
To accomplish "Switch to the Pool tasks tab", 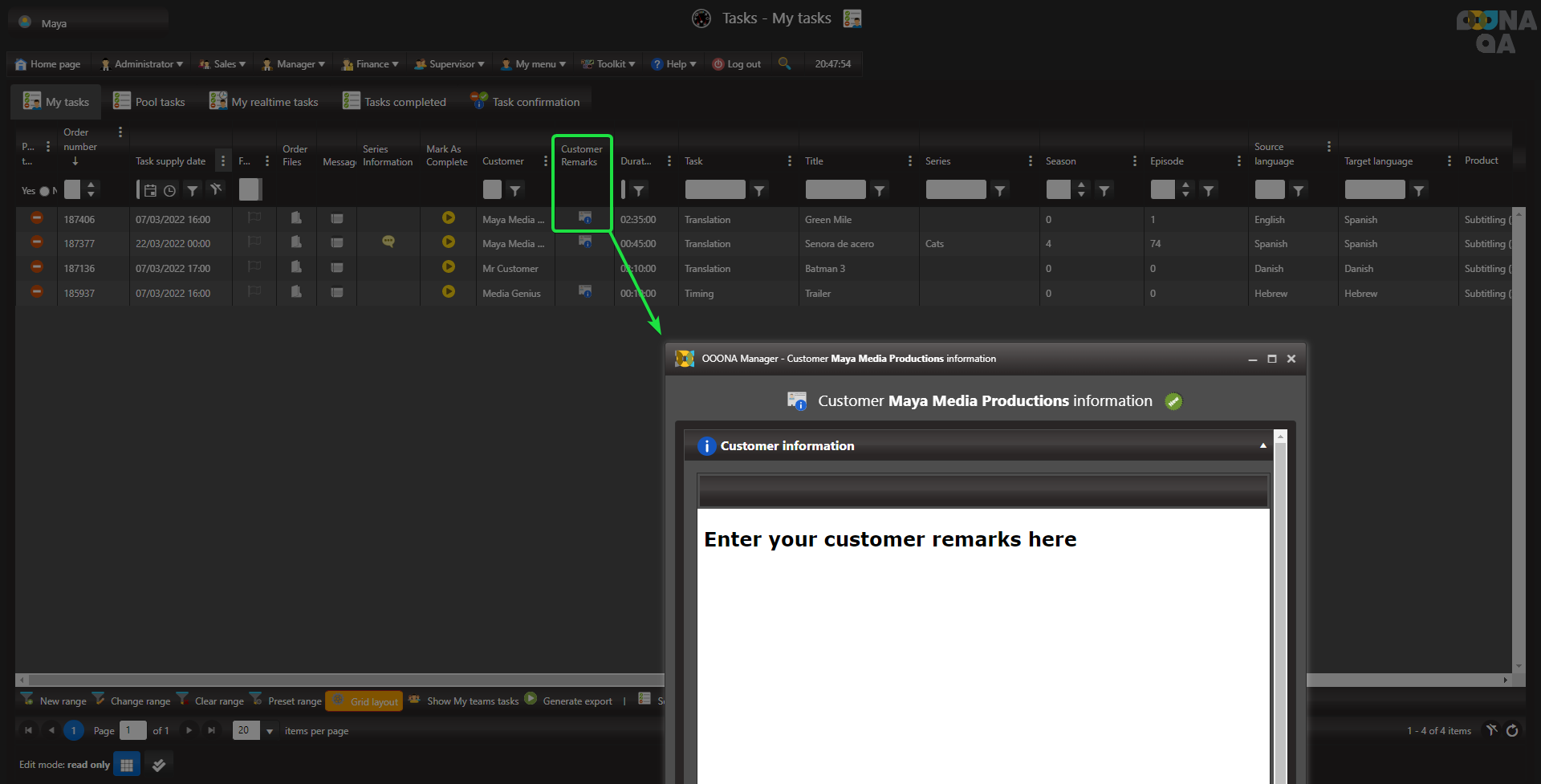I will 150,102.
